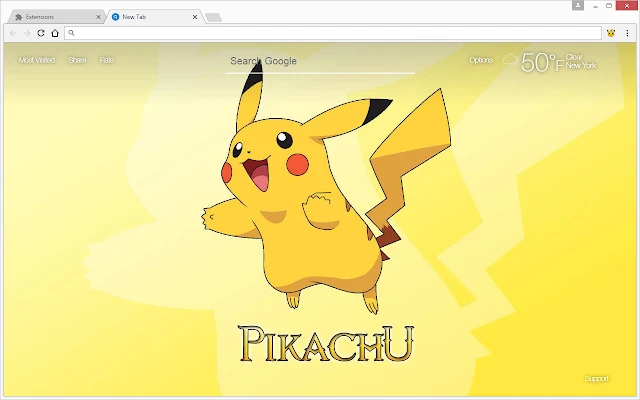Image resolution: width=640 pixels, height=400 pixels.
Task: Reload the page with the refresh icon
Action: click(x=41, y=33)
